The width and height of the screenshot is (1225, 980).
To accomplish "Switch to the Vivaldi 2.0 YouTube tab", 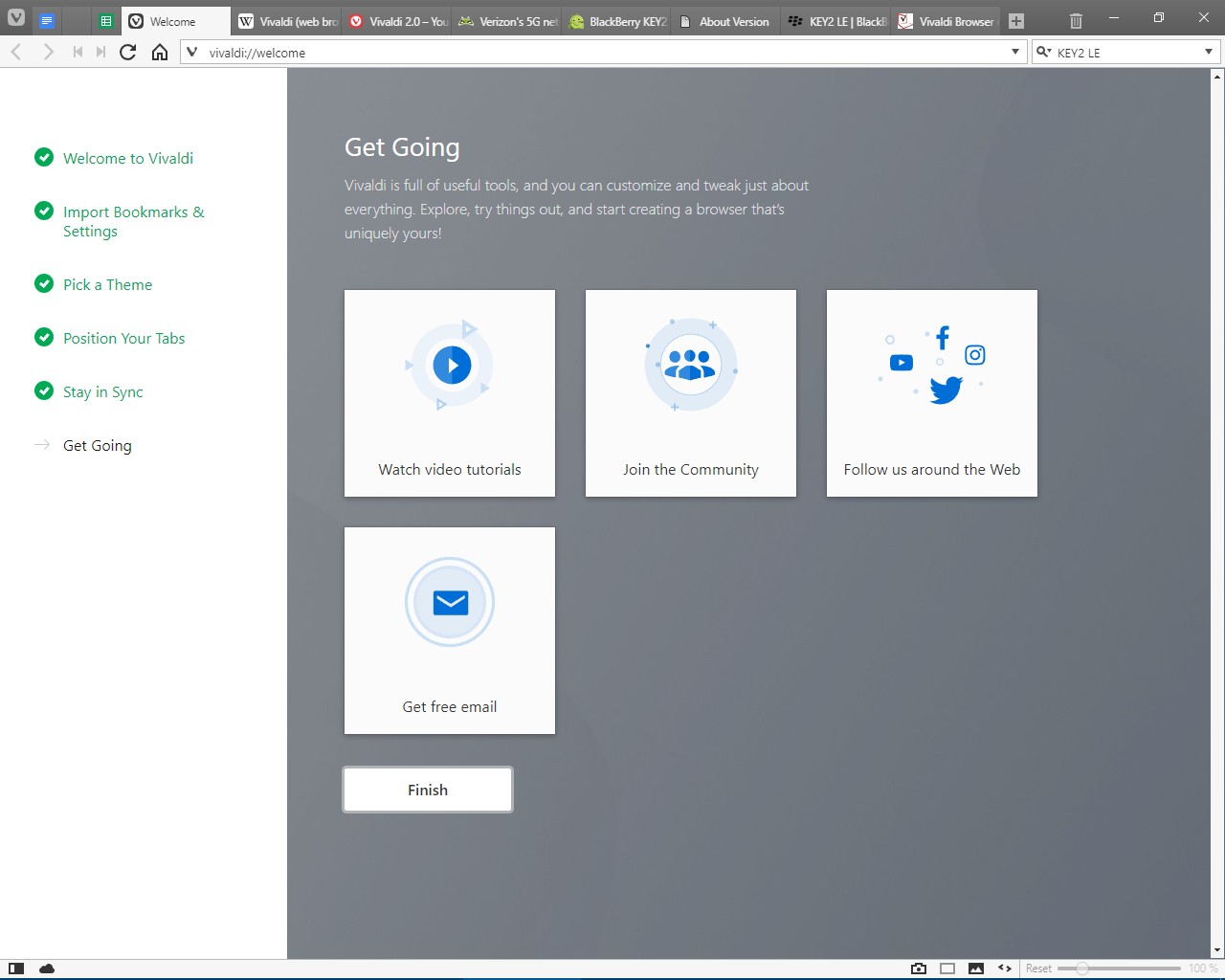I will click(x=397, y=21).
